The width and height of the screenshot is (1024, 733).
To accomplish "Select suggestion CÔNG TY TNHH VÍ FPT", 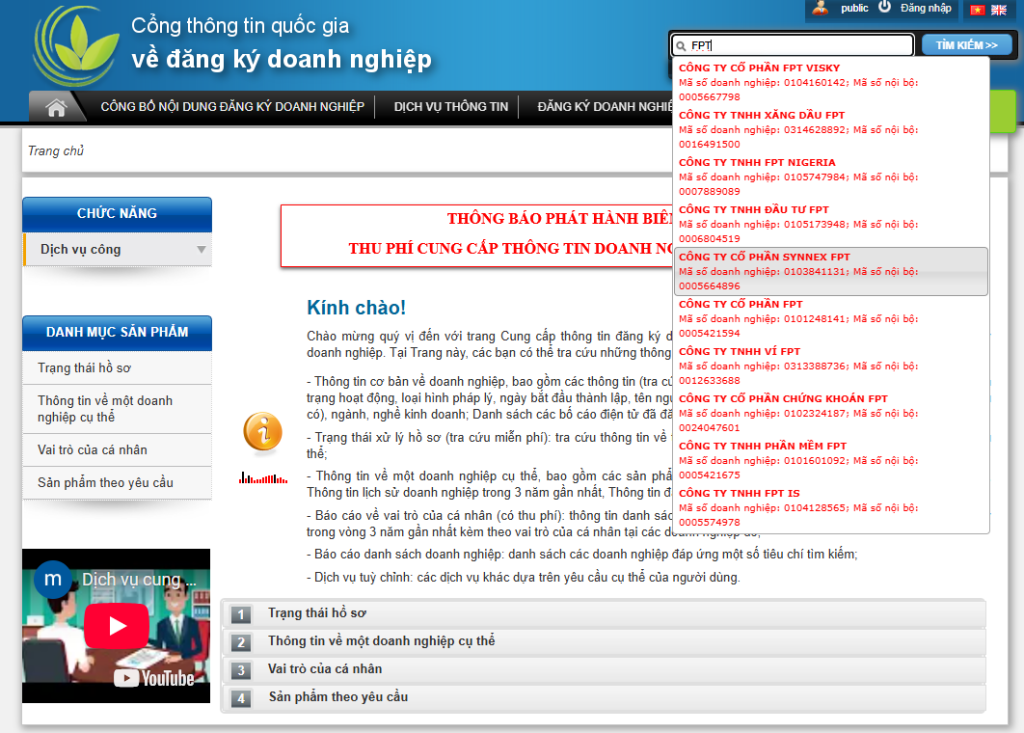I will (831, 366).
